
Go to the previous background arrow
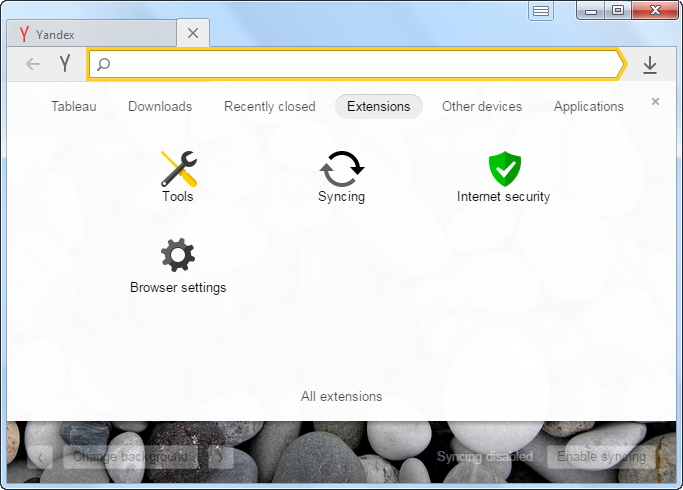coord(40,457)
